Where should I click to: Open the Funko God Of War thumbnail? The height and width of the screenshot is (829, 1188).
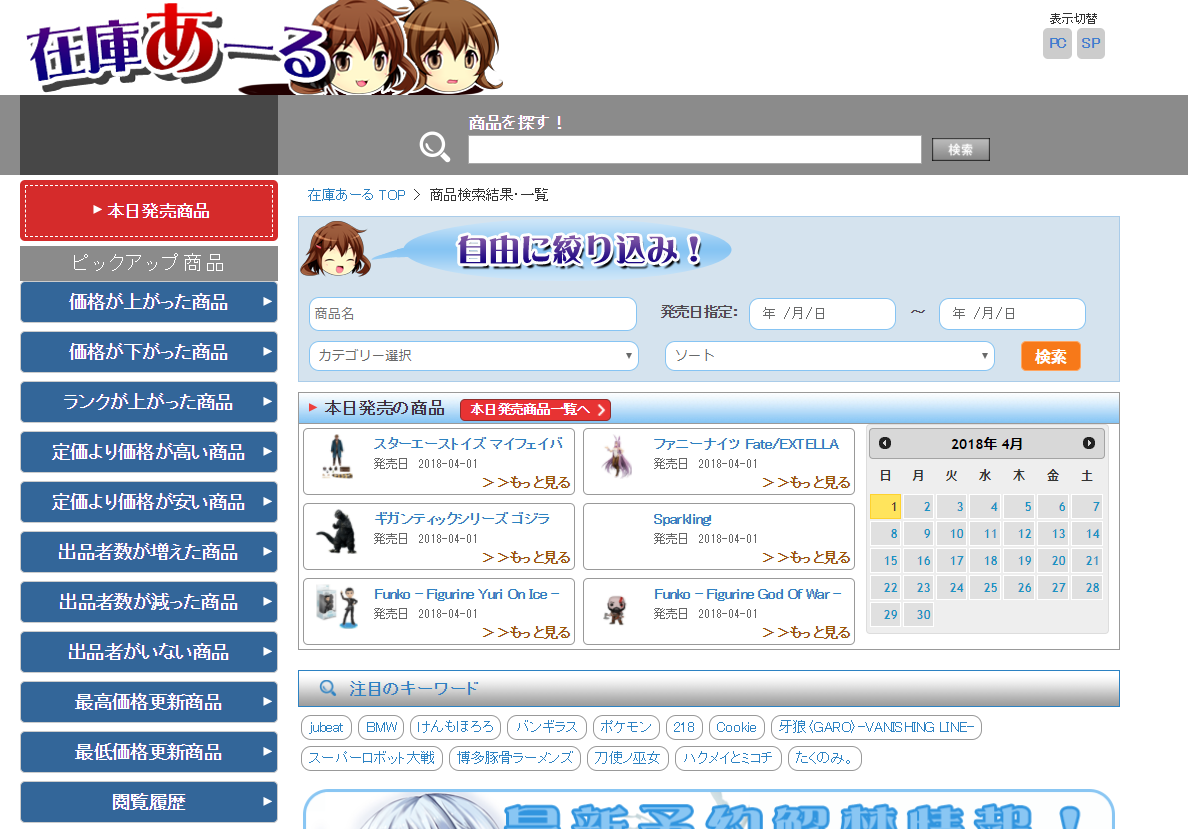[x=616, y=609]
